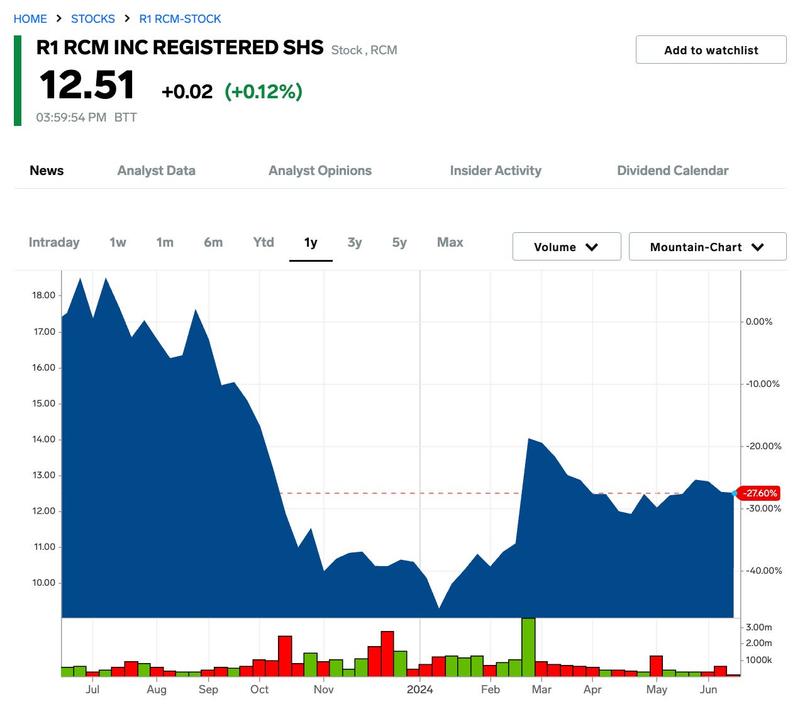The height and width of the screenshot is (706, 800).
Task: Click the -40.00% axis label
Action: pyautogui.click(x=764, y=571)
